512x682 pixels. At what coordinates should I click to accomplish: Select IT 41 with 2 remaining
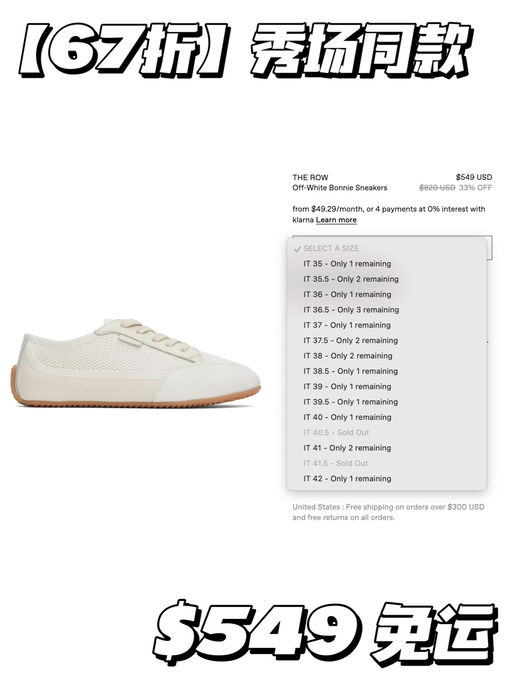(x=387, y=448)
